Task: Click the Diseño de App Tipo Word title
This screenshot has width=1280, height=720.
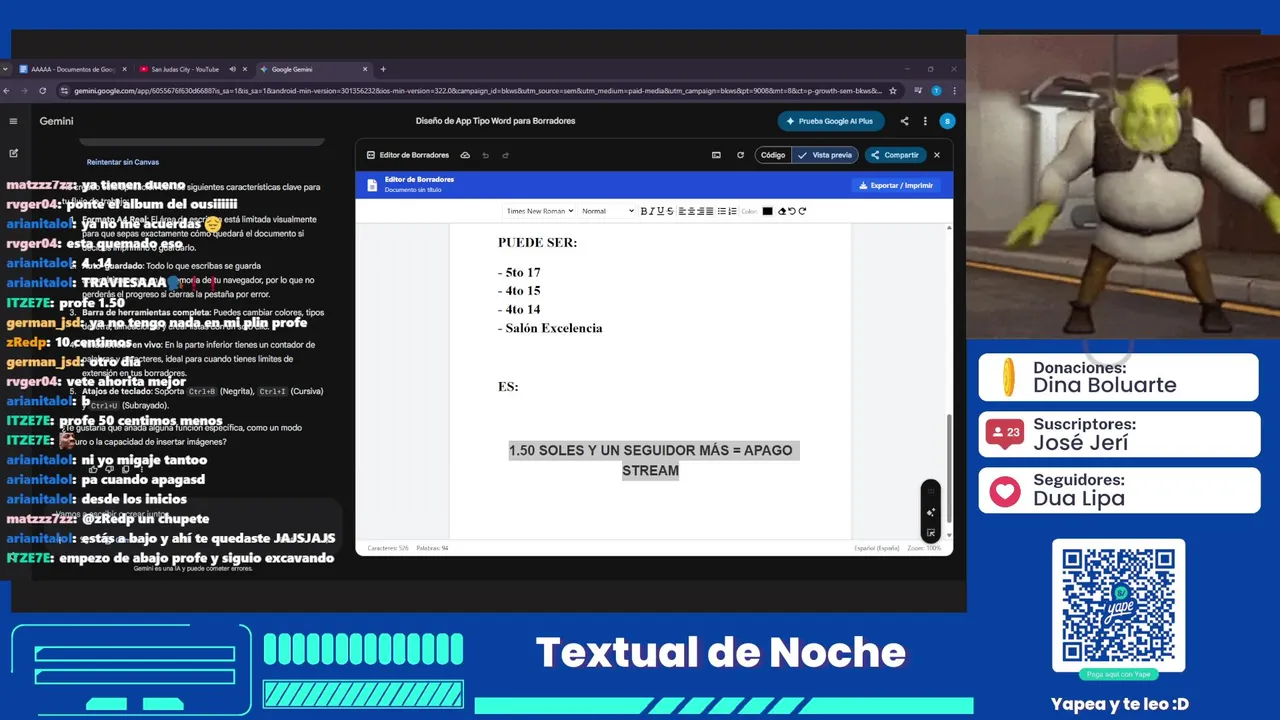Action: (x=495, y=121)
